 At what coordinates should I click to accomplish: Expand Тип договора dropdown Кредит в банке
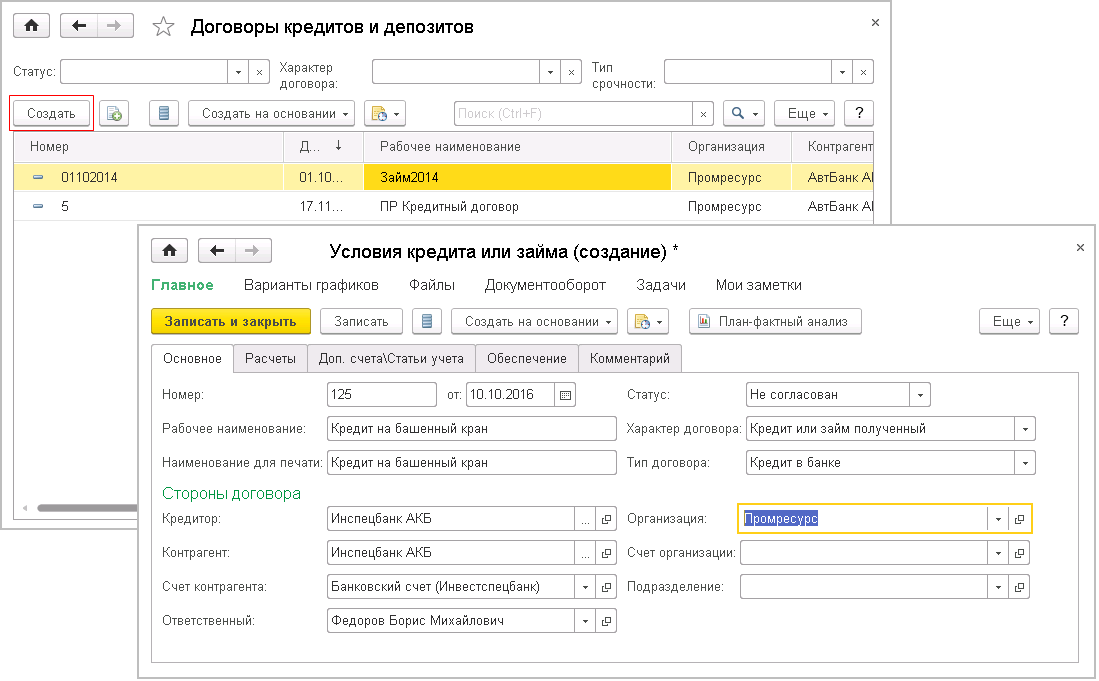[1025, 462]
